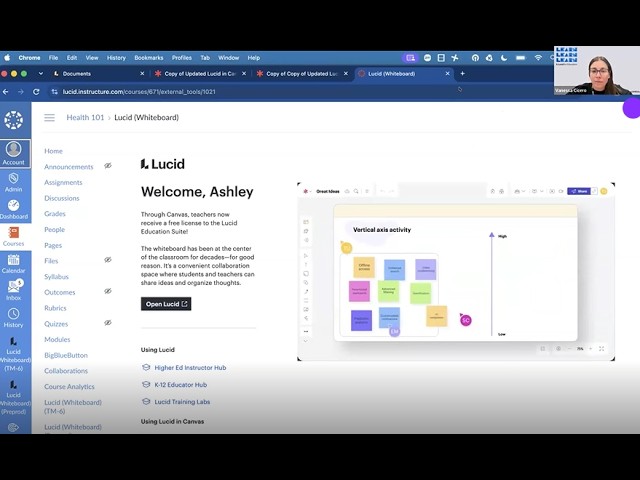This screenshot has width=640, height=480.
Task: Open Course Analytics in course menu
Action: (69, 387)
